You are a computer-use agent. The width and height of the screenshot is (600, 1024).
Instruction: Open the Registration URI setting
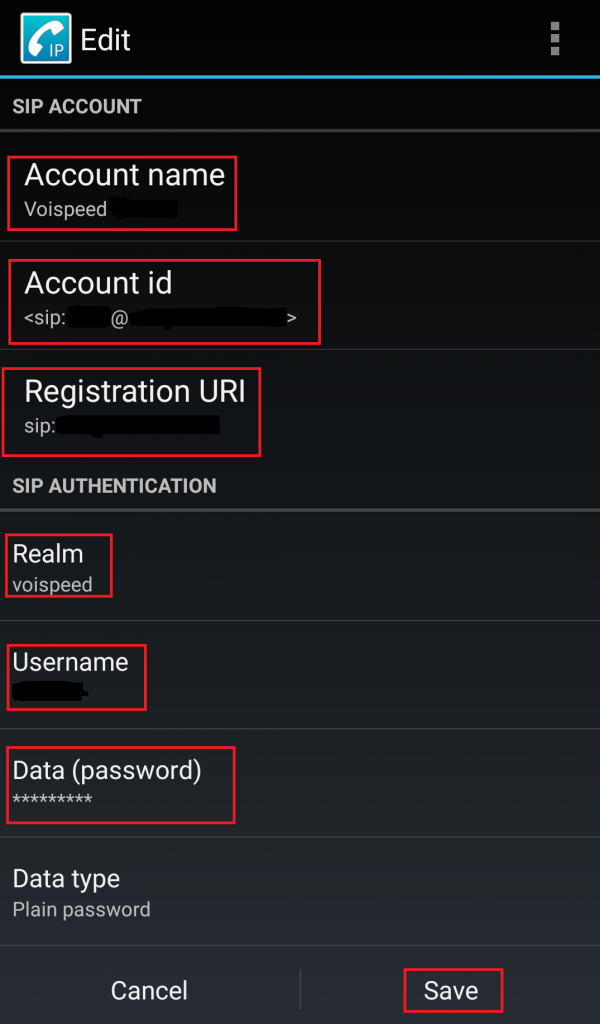300,404
